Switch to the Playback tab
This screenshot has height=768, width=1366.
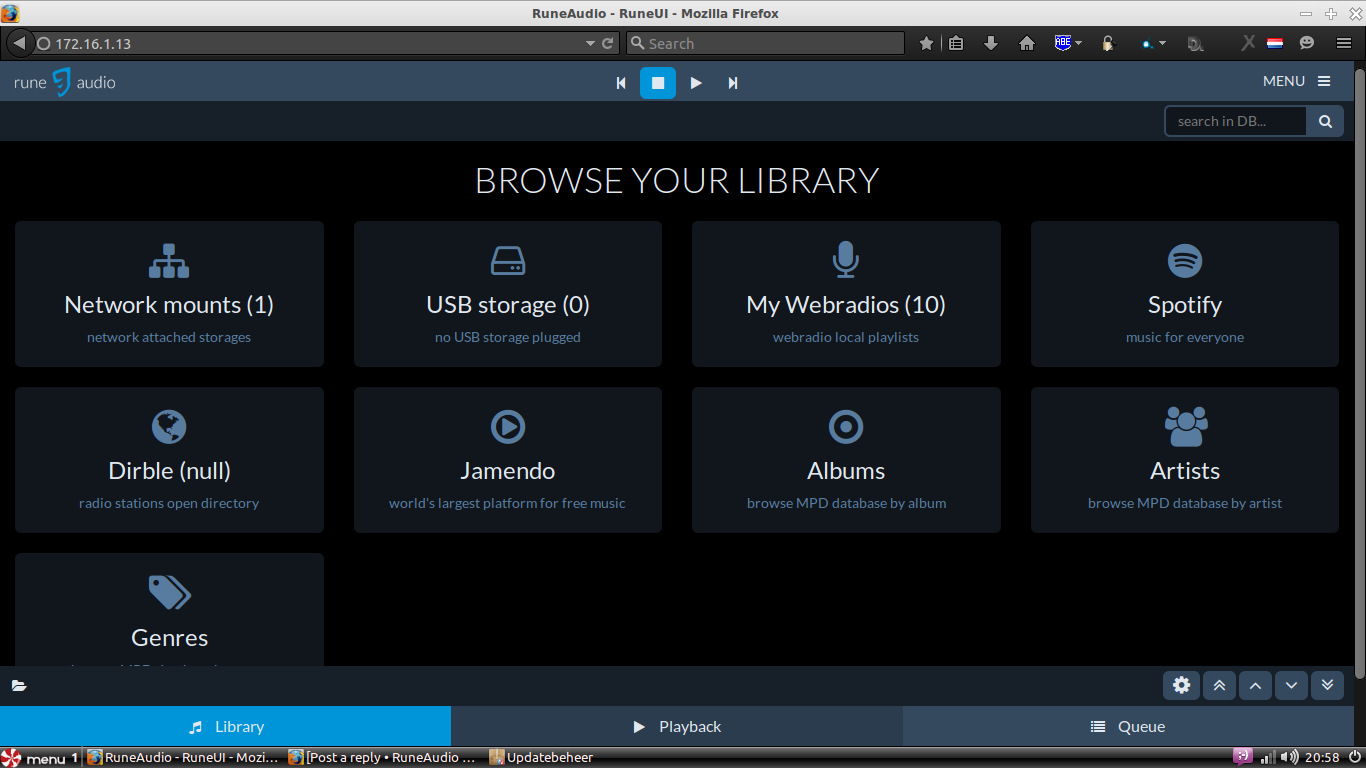(677, 726)
